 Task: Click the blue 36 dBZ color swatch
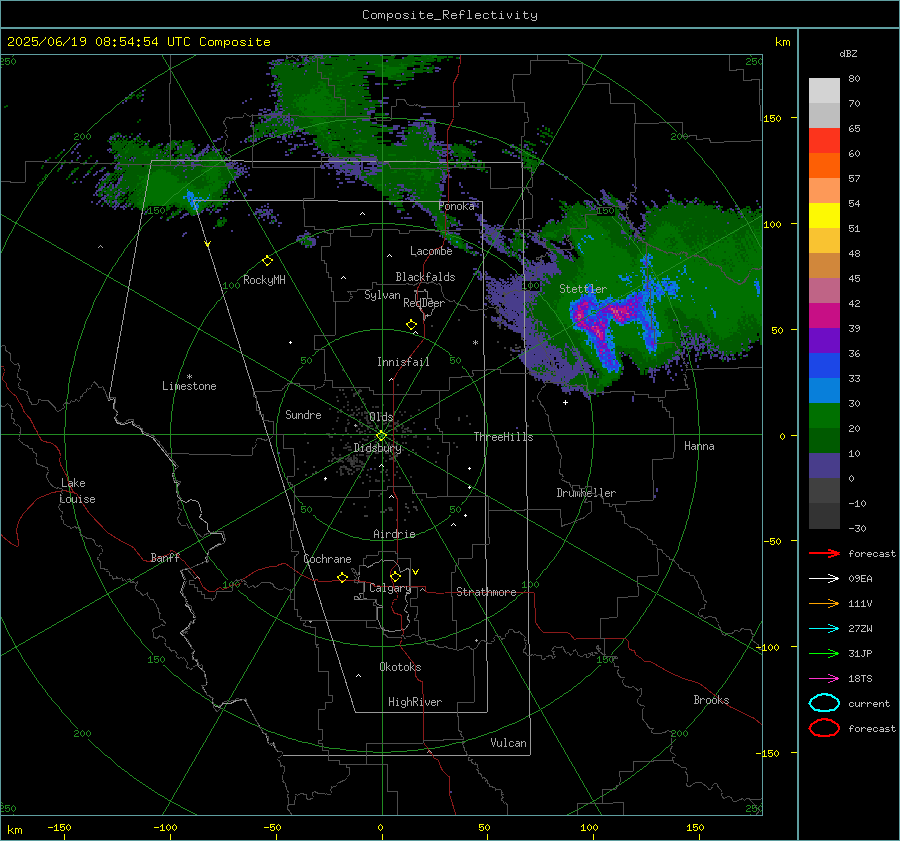pyautogui.click(x=824, y=365)
